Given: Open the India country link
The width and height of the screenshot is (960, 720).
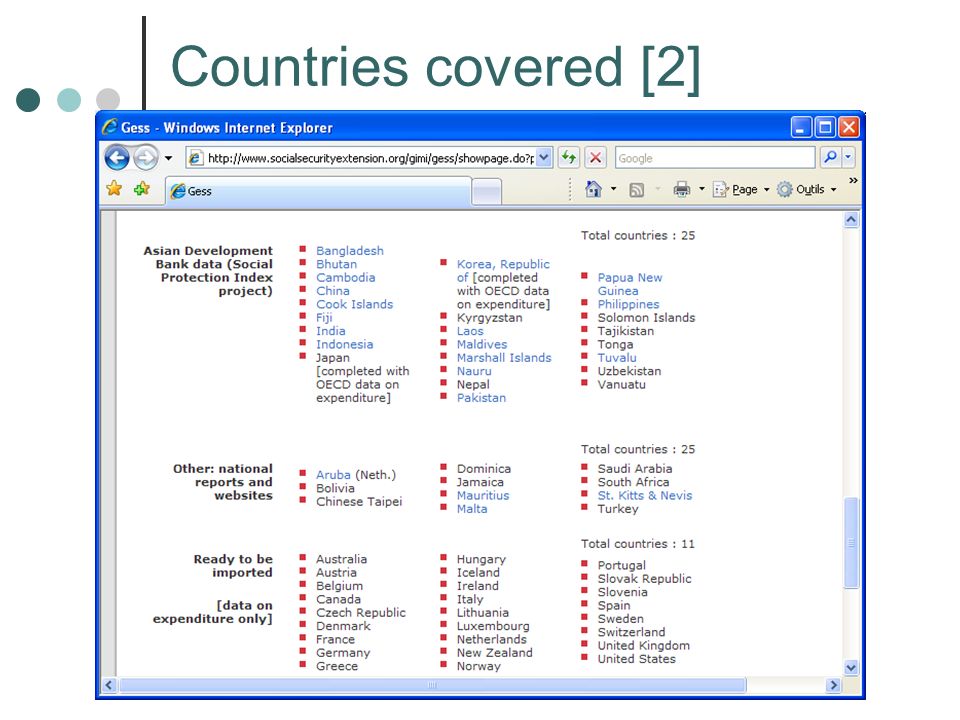Looking at the screenshot, I should pyautogui.click(x=331, y=331).
